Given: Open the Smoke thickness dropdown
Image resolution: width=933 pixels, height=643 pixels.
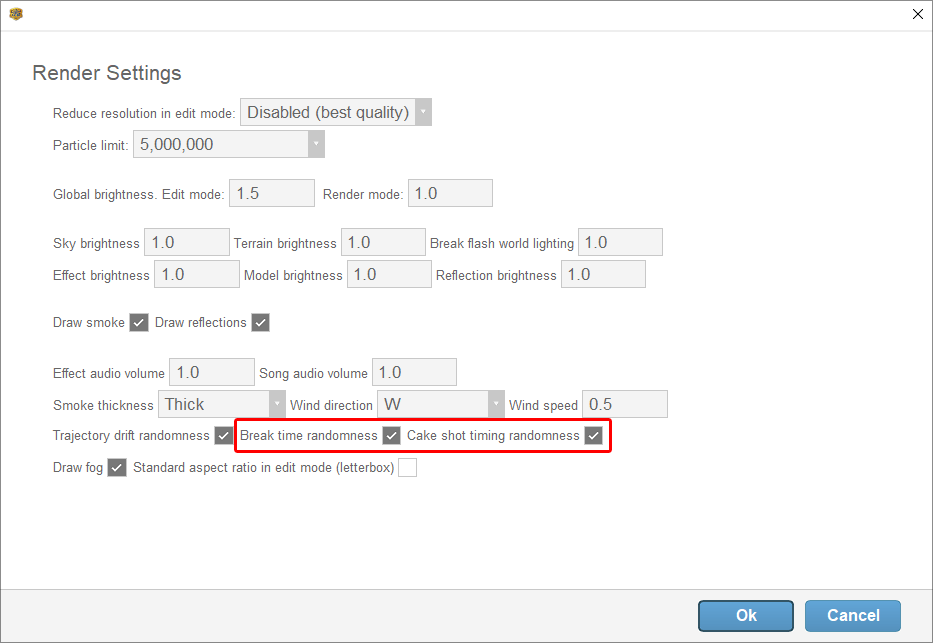Looking at the screenshot, I should click(221, 404).
